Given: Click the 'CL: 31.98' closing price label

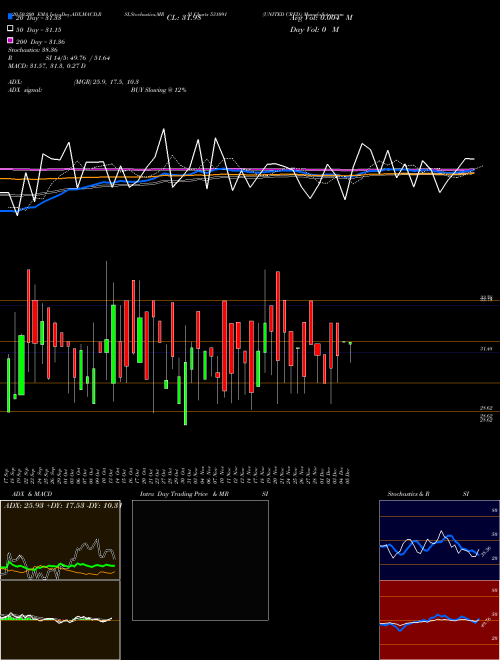Looking at the screenshot, I should click(x=184, y=18).
